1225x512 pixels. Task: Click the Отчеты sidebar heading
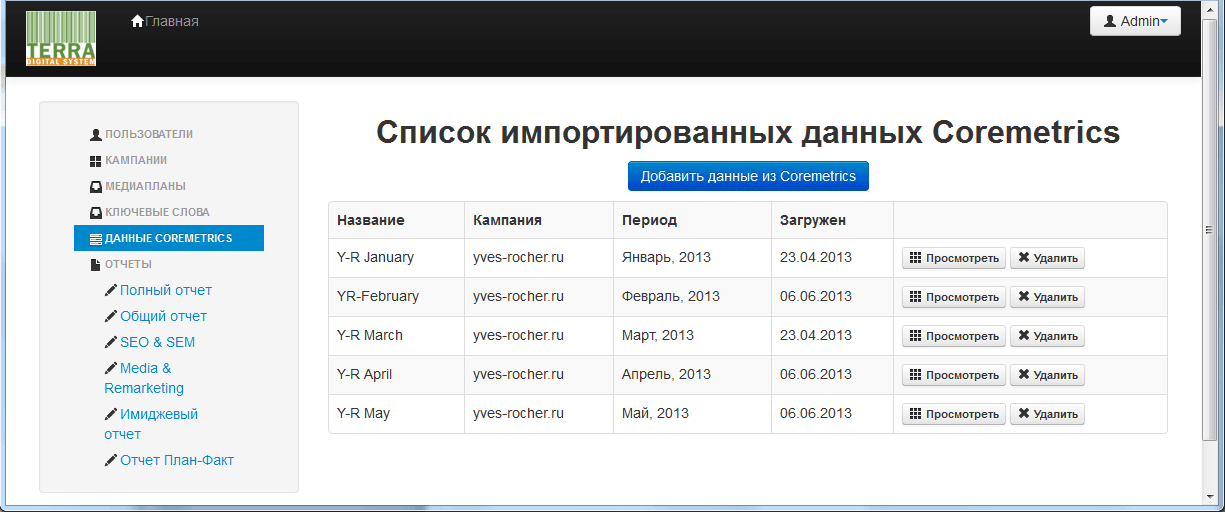point(128,264)
